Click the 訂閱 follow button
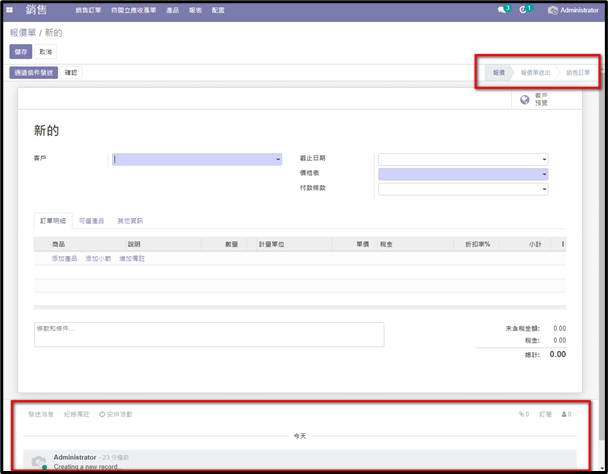The image size is (608, 474). 545,414
